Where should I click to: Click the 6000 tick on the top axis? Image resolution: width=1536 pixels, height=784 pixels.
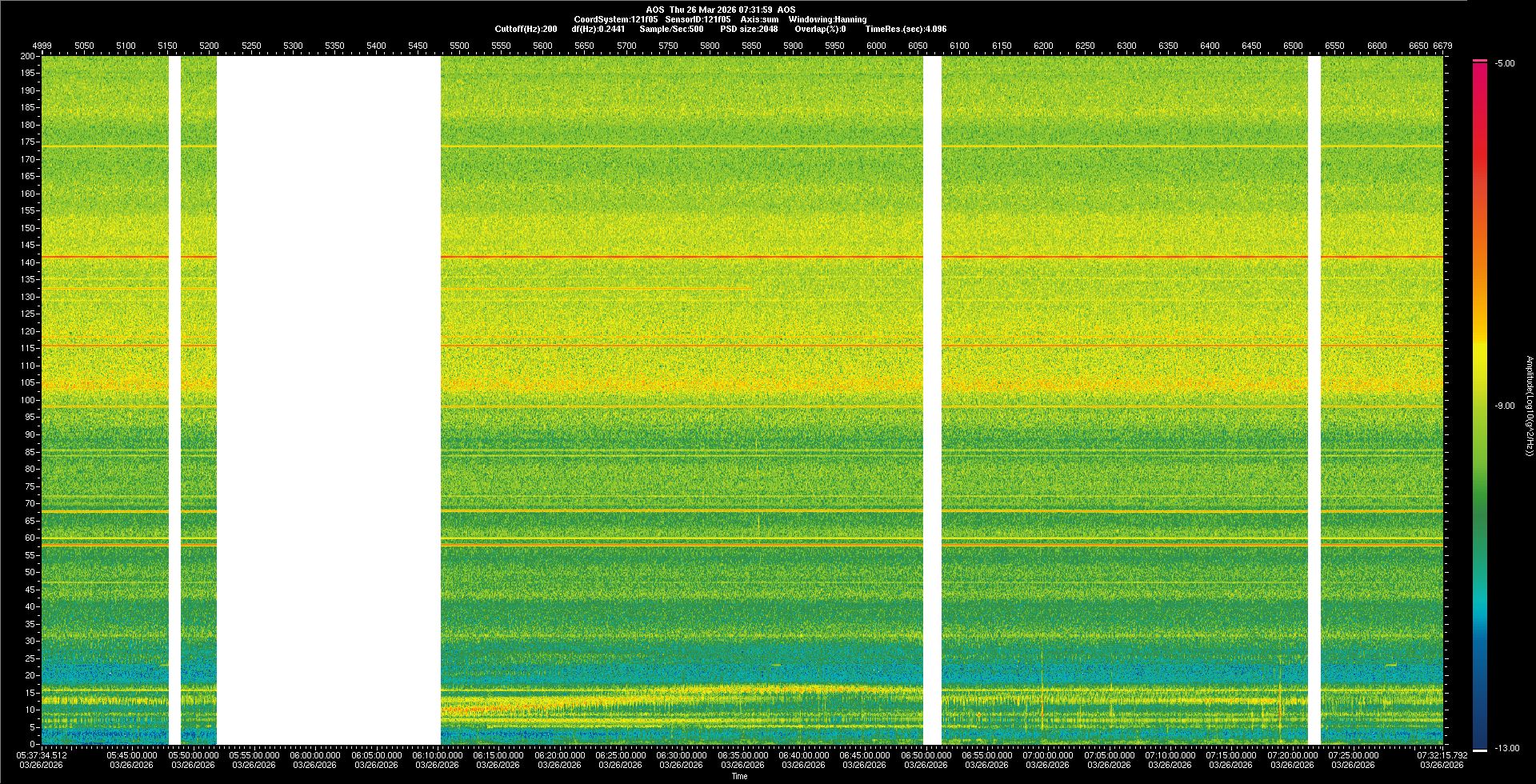(876, 46)
